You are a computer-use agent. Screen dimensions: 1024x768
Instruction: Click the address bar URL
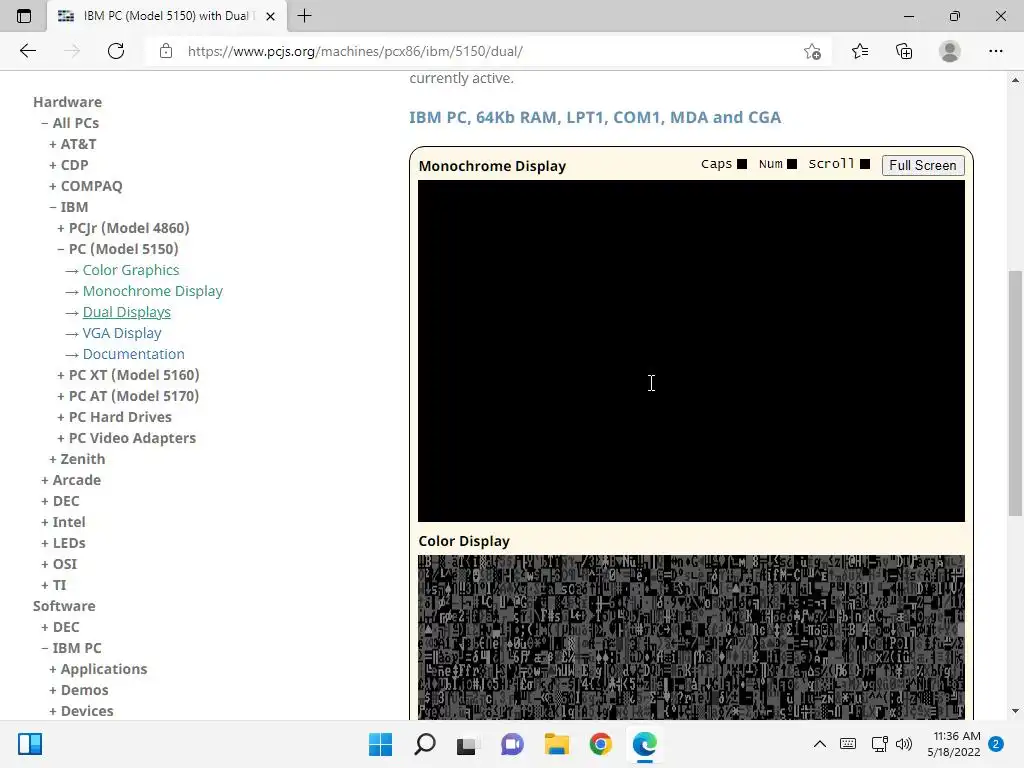tap(355, 51)
